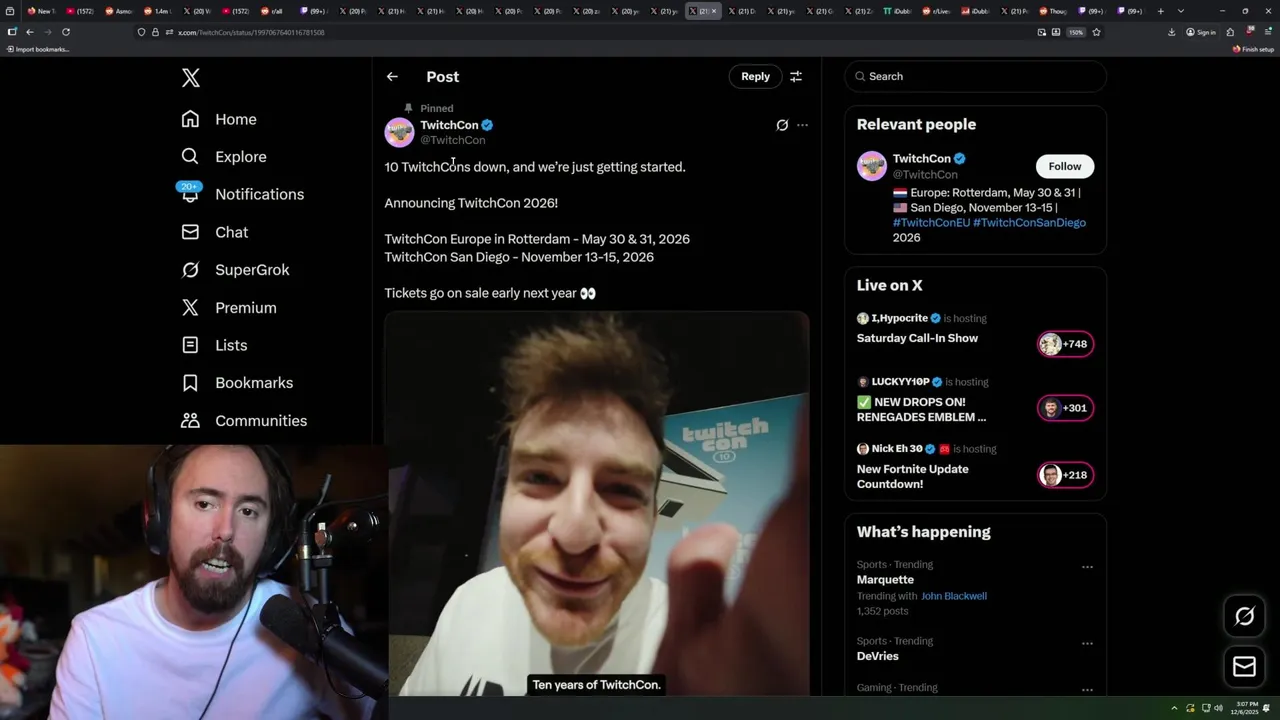Focus the X Search field
Image resolution: width=1280 pixels, height=720 pixels.
(x=975, y=76)
